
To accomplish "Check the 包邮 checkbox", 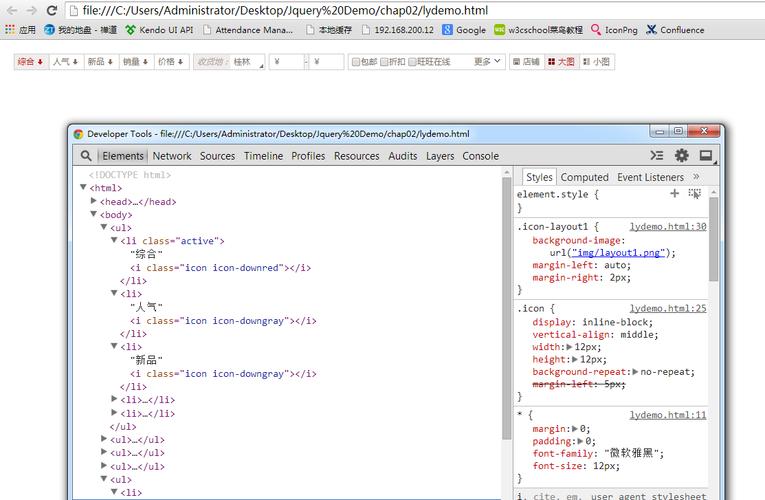I will (x=356, y=62).
